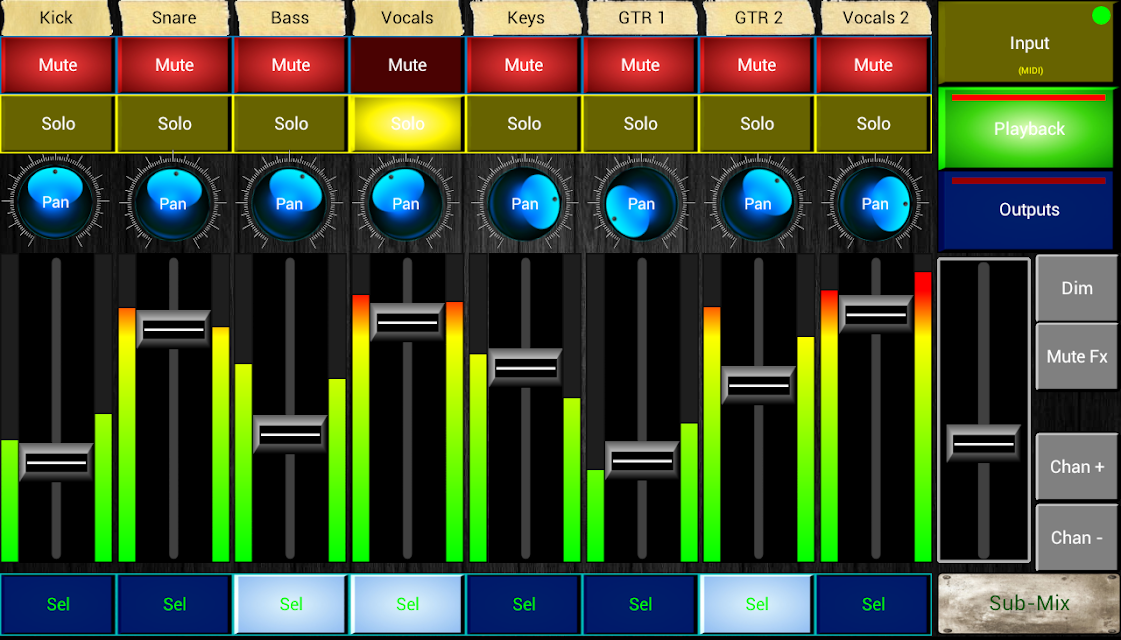Screen dimensions: 1121x640
Task: Enable Solo on the Keys channel
Action: click(x=523, y=123)
